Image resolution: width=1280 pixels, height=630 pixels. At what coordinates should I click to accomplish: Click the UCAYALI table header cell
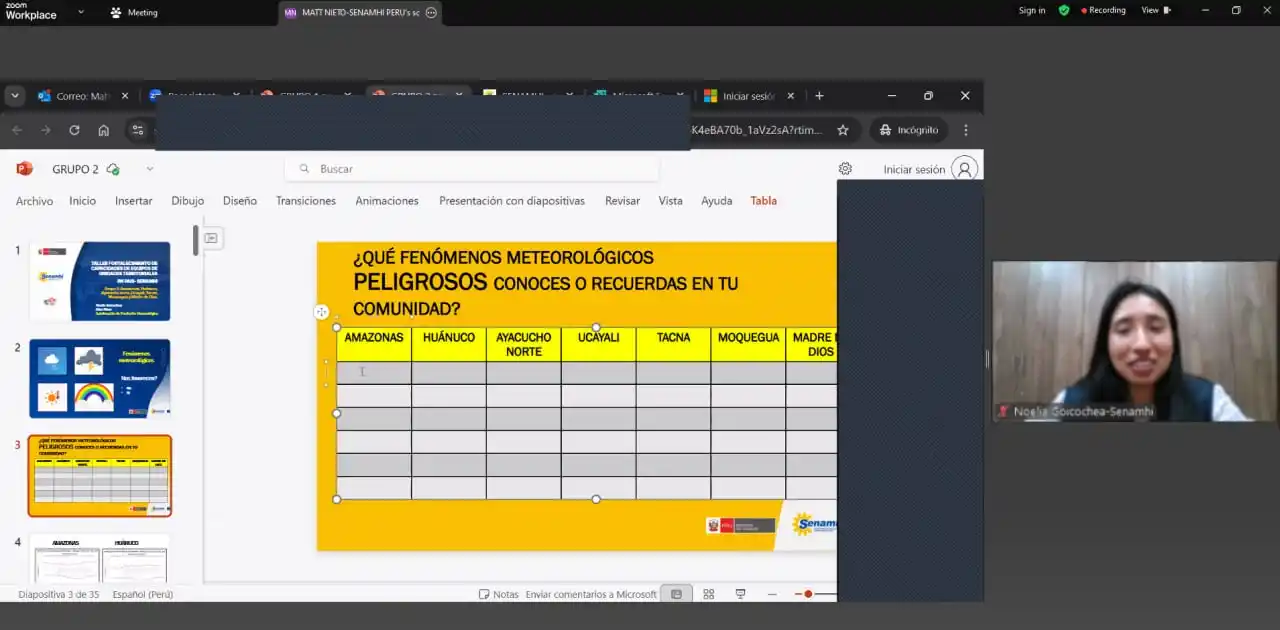[598, 344]
